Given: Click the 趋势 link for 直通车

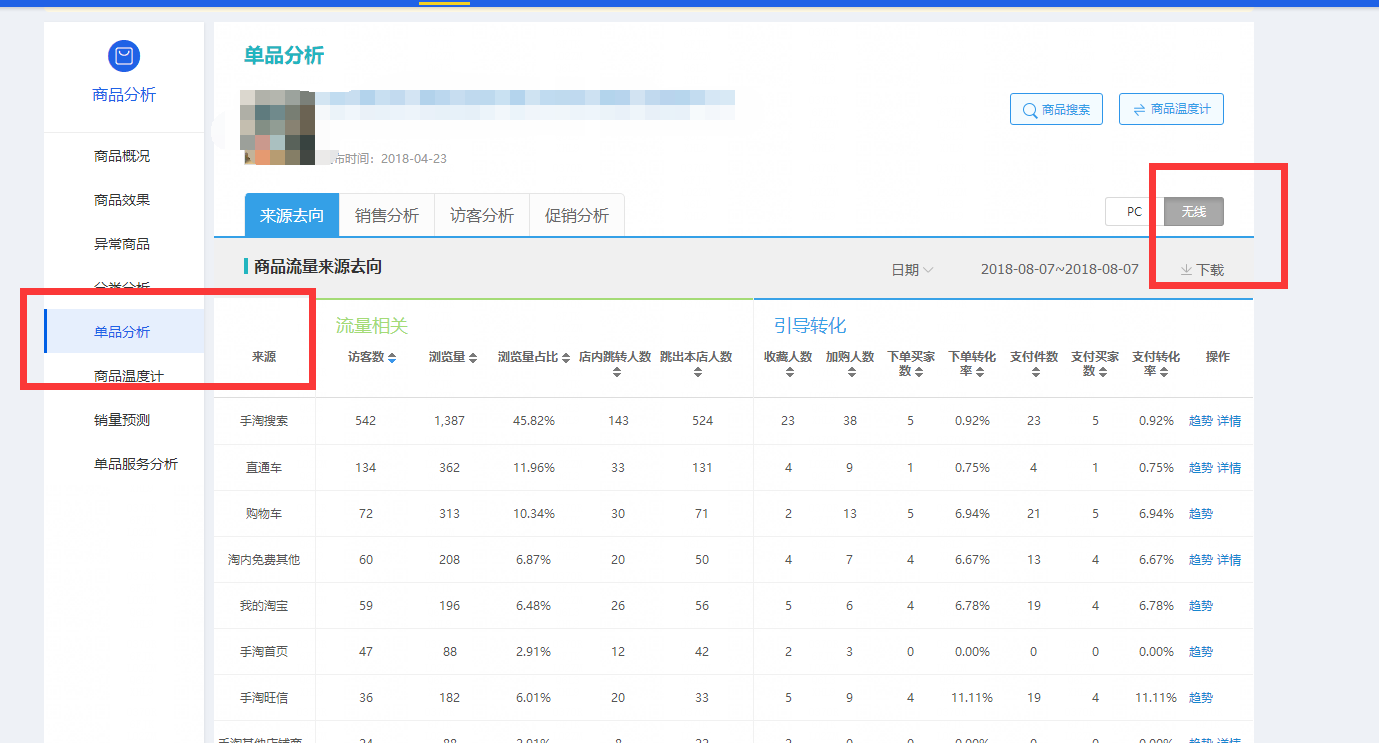Looking at the screenshot, I should tap(1200, 467).
